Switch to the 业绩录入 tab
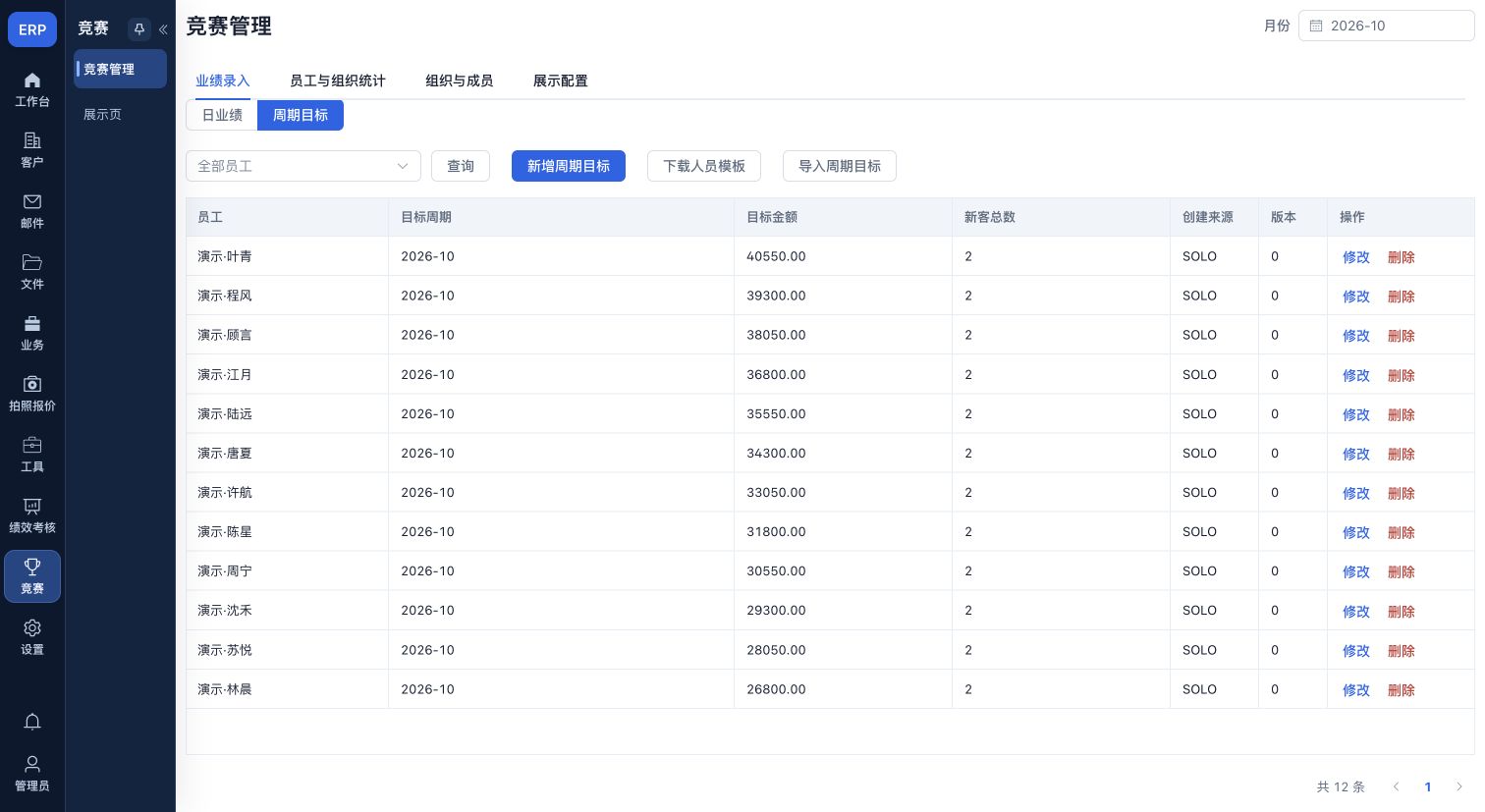The image size is (1485, 812). tap(223, 81)
